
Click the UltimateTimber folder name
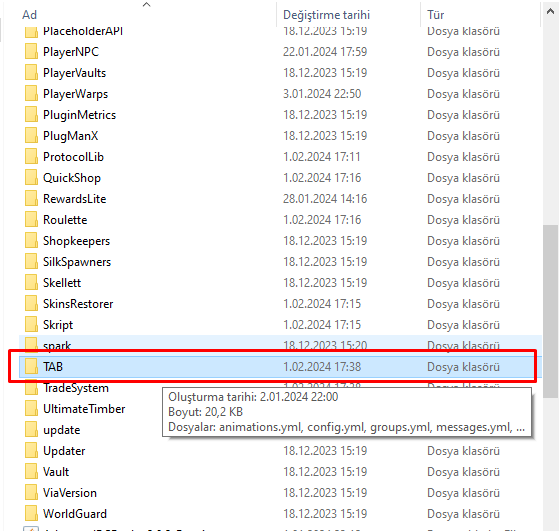tap(84, 409)
